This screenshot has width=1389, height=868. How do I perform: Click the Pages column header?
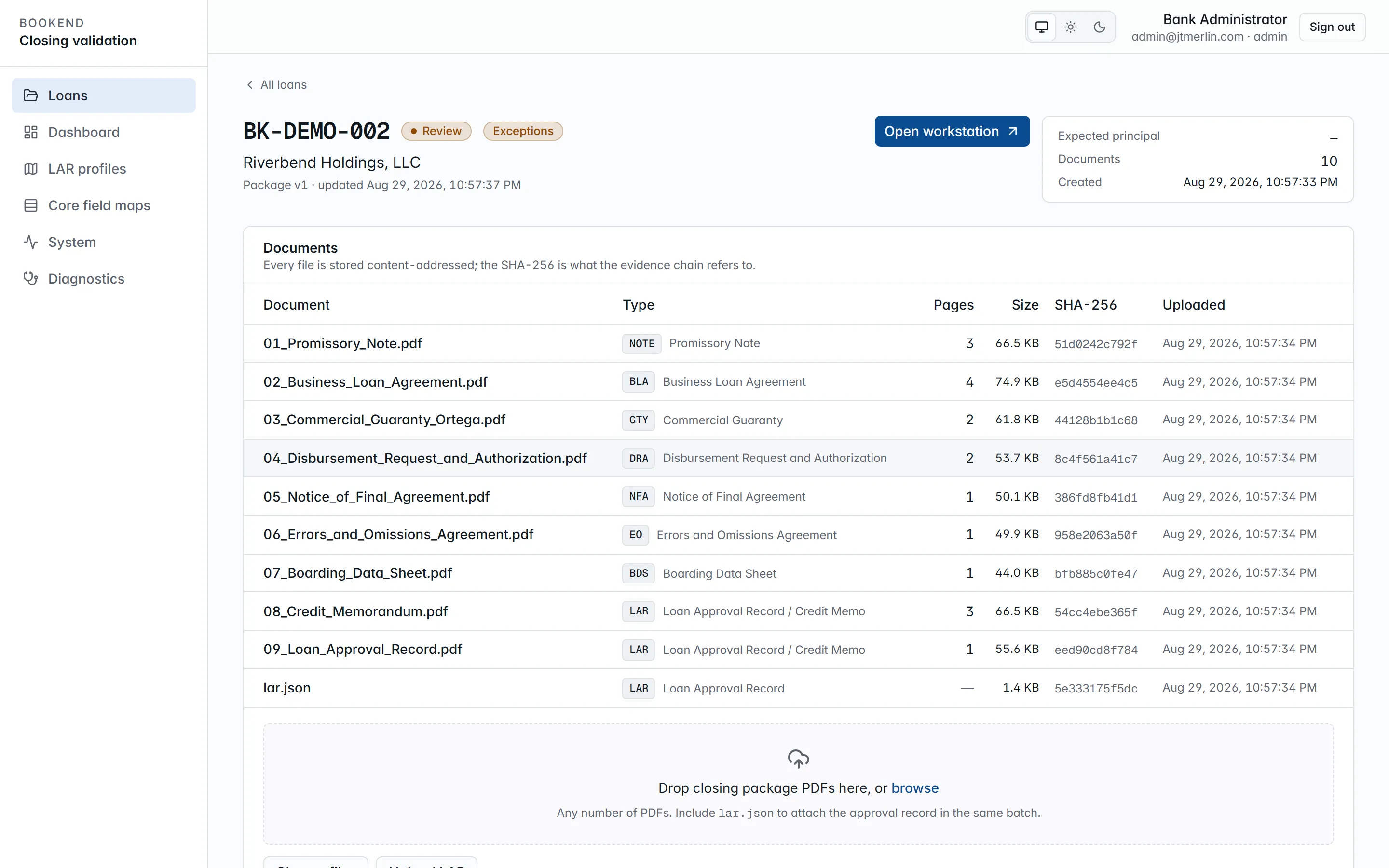[953, 305]
